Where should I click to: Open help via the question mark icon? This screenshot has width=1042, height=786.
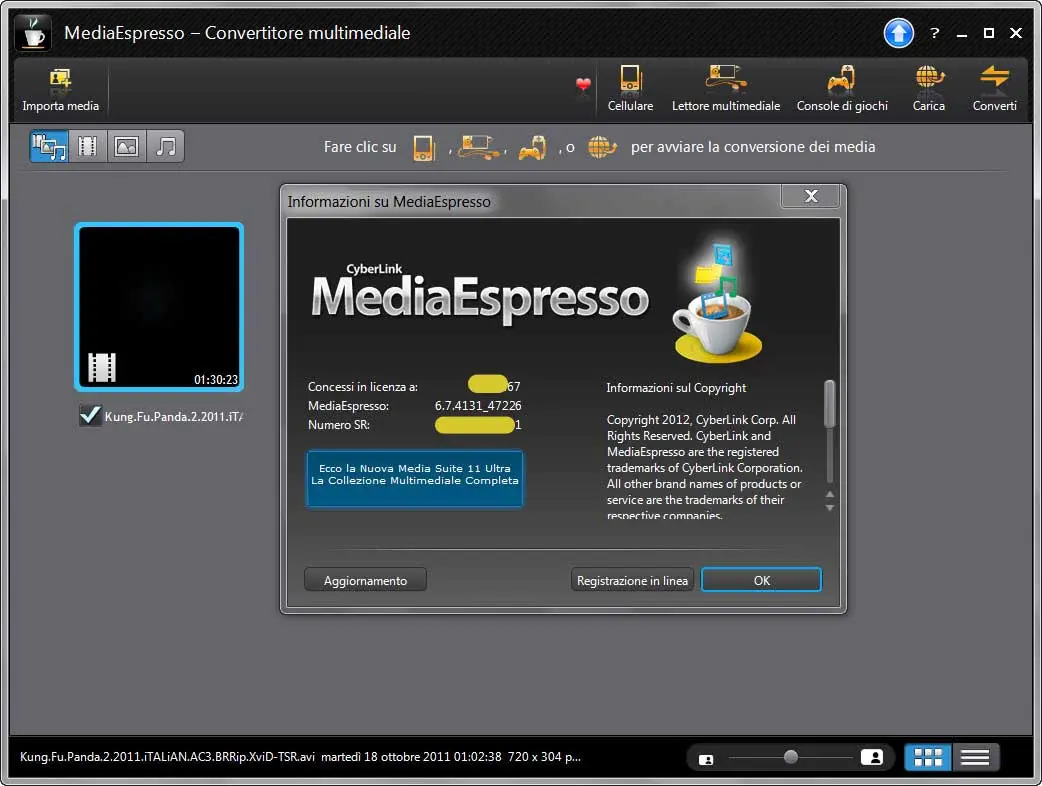934,33
